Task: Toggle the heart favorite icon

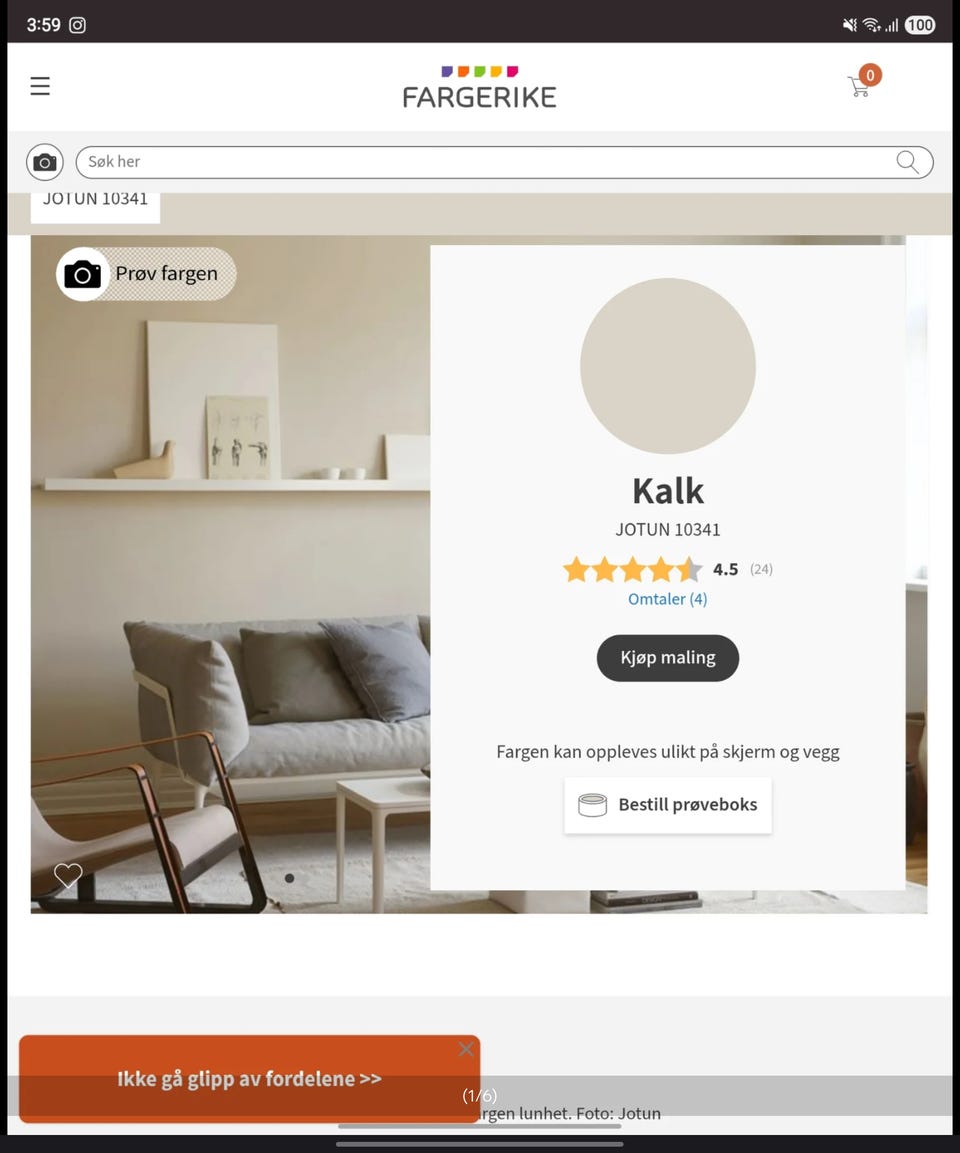Action: 68,875
